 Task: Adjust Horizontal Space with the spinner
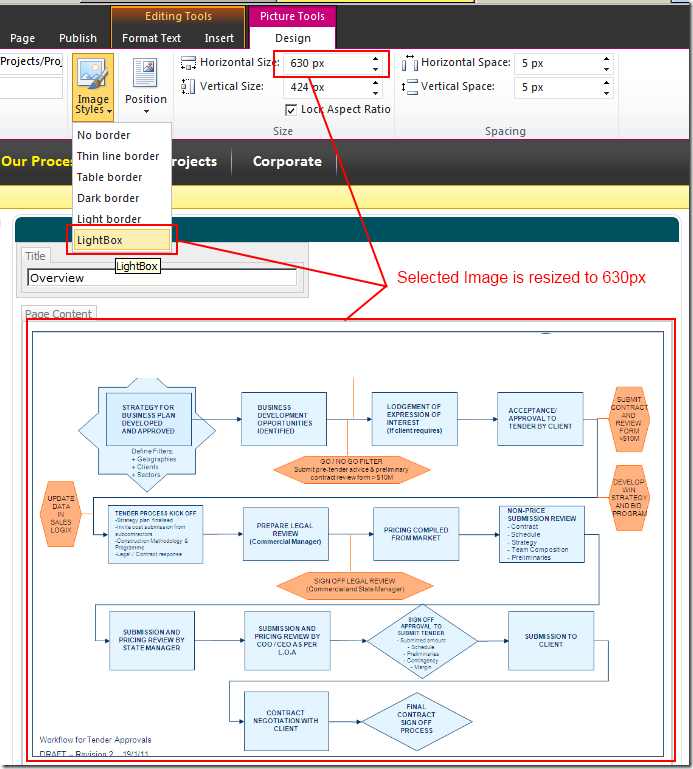(606, 63)
